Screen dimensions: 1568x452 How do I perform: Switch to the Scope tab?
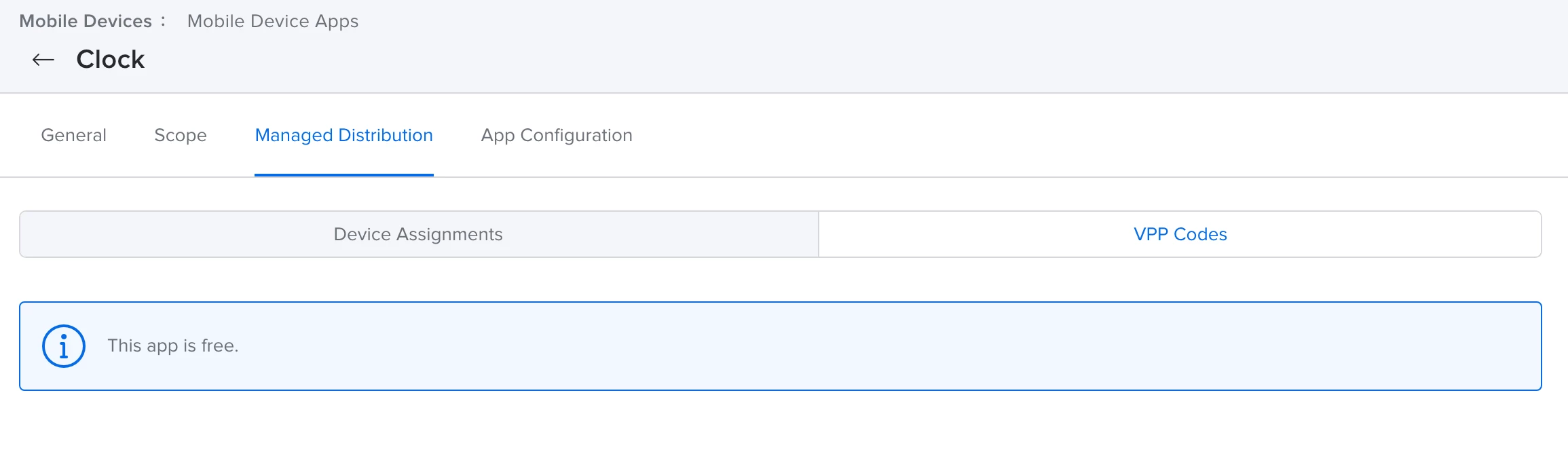(x=181, y=135)
